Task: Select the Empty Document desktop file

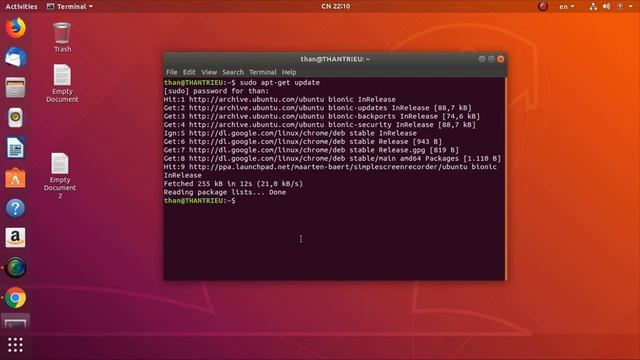Action: 62,83
